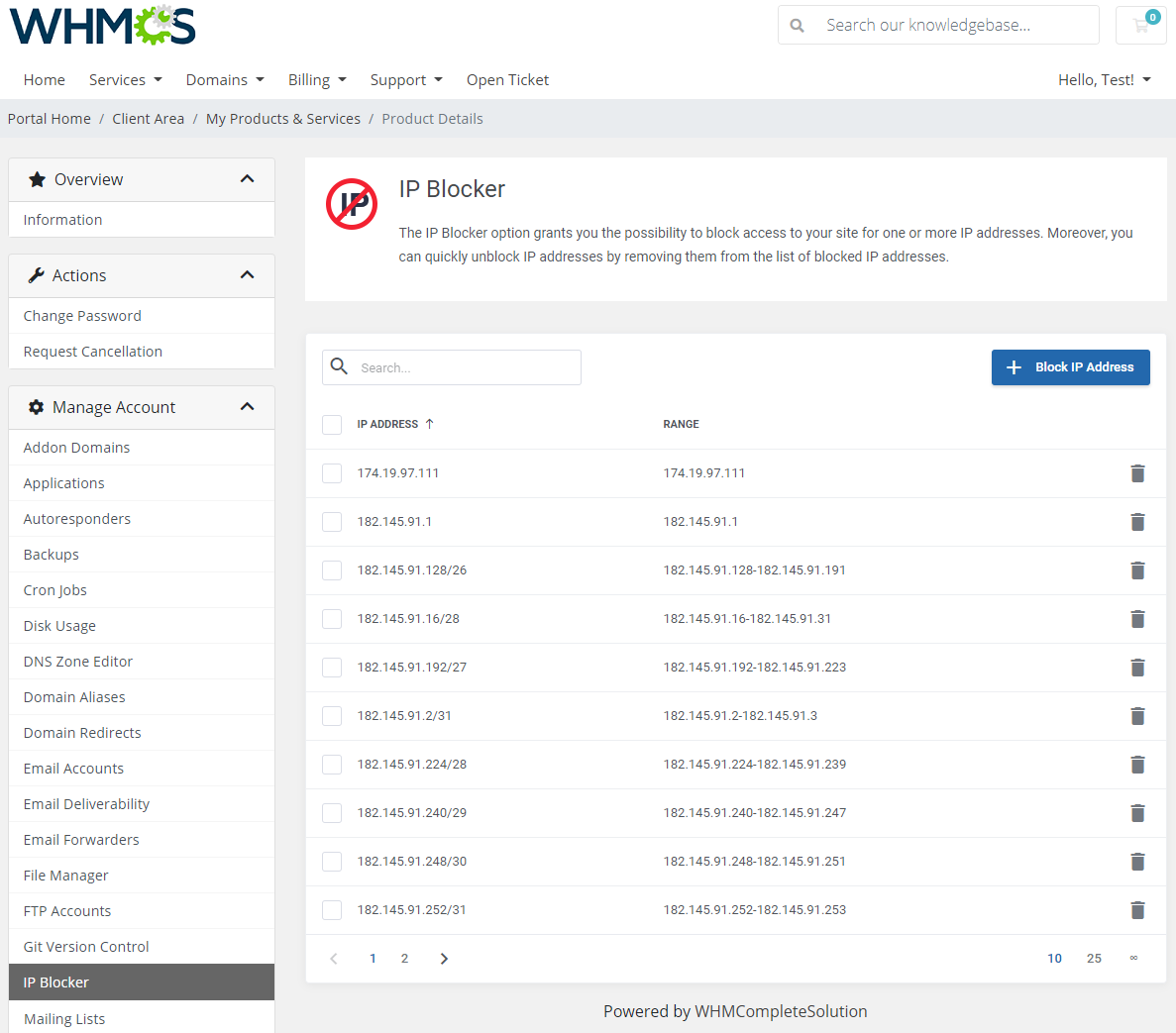Click the Block IP Address button
Viewport: 1176px width, 1033px height.
point(1070,367)
